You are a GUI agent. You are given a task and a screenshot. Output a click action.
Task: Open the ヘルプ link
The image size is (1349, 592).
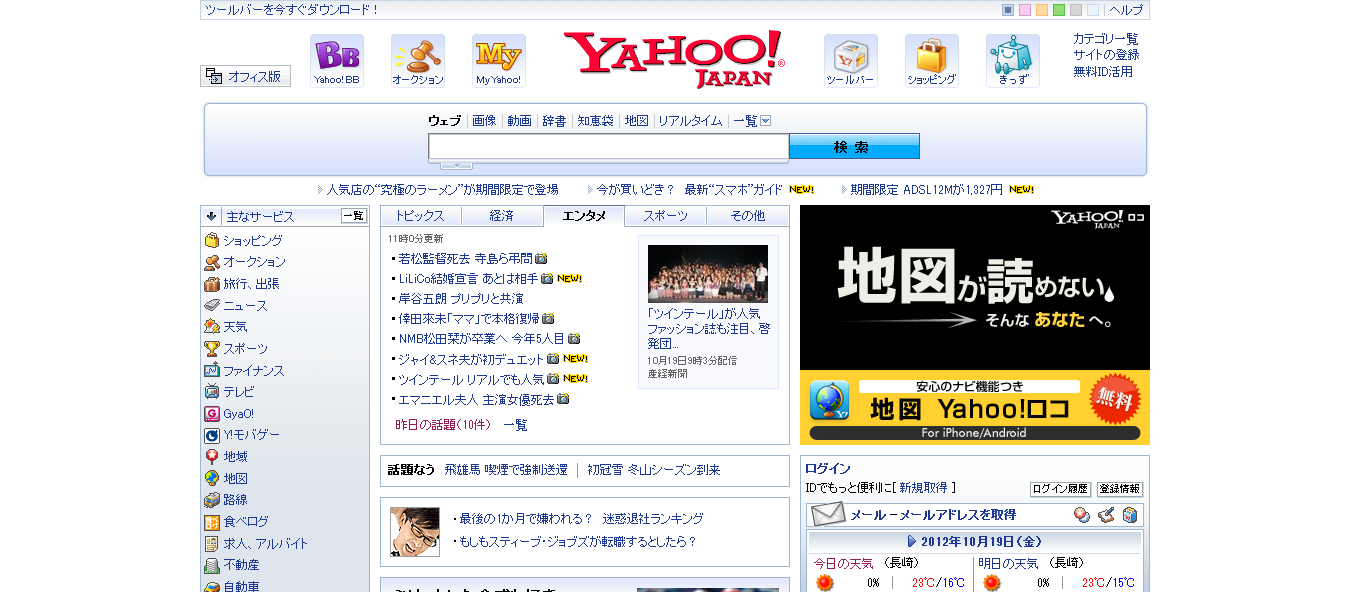(x=1126, y=10)
